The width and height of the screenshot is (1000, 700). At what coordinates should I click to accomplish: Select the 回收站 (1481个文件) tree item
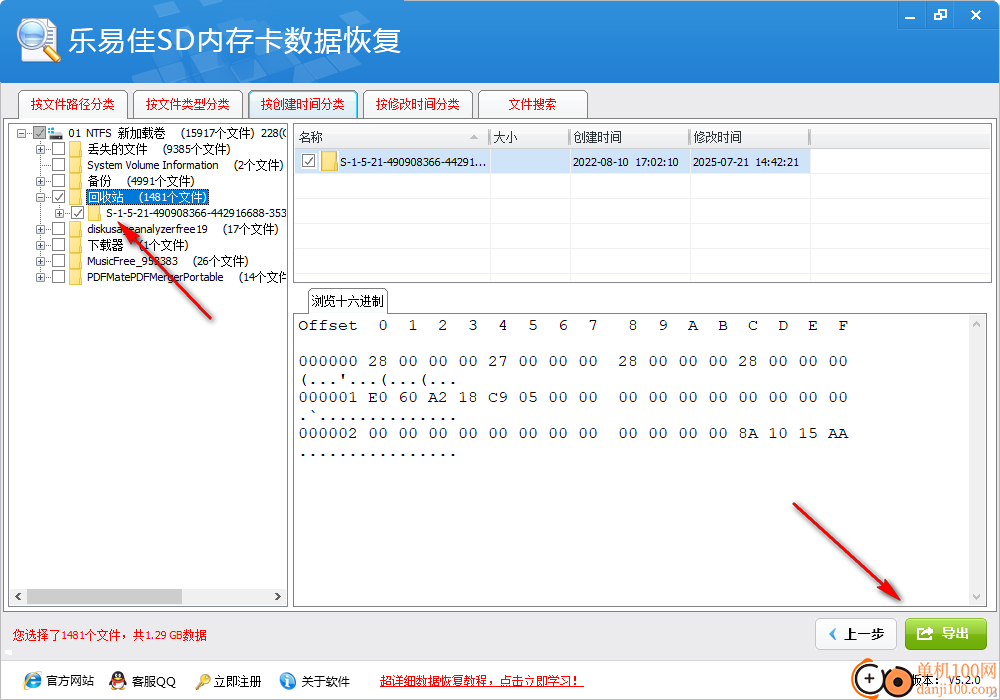147,197
